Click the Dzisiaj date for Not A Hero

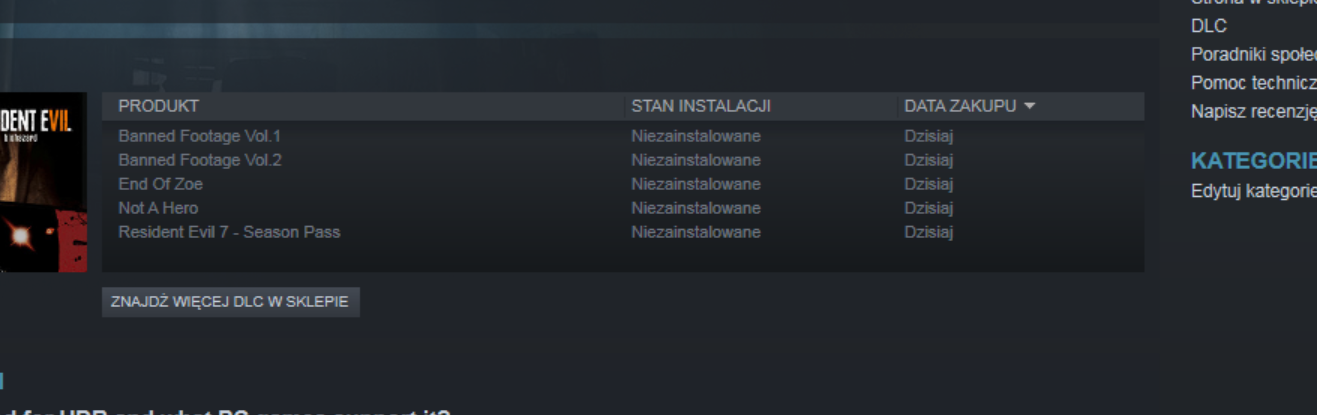pos(929,208)
